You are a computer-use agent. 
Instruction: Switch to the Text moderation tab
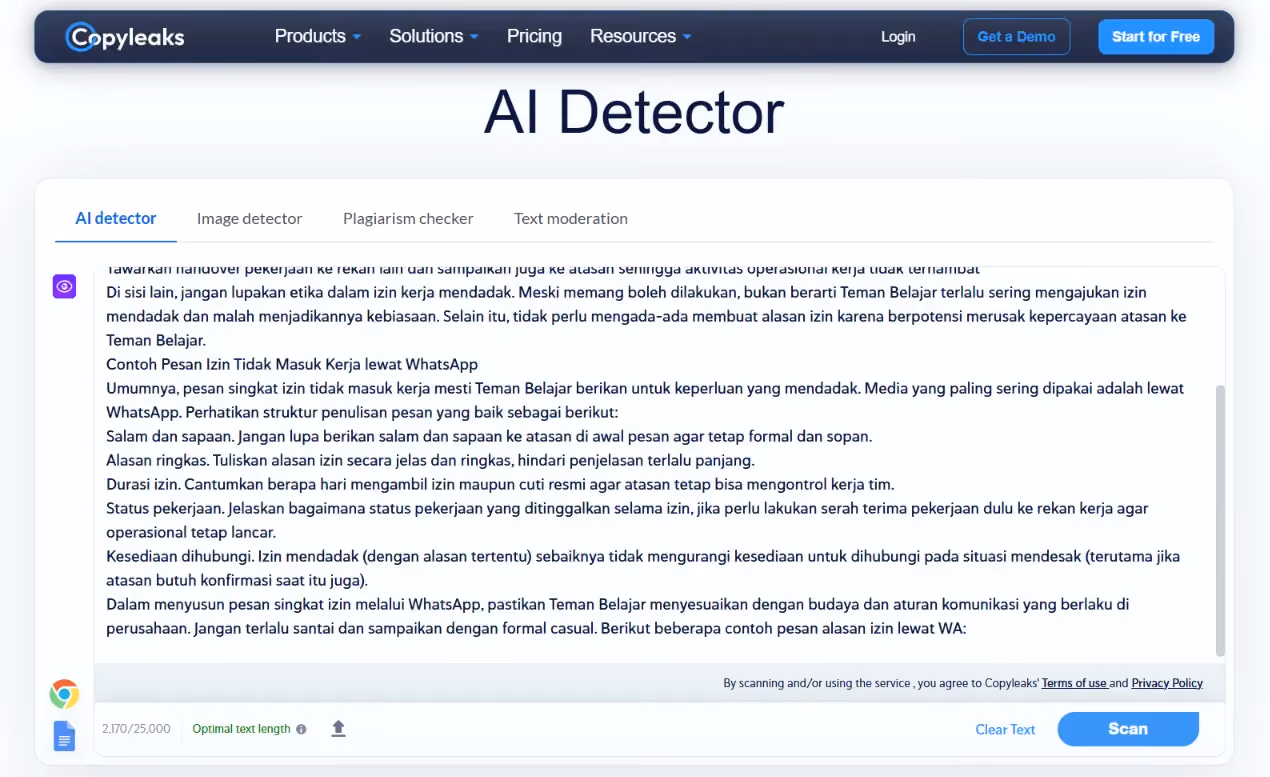(571, 218)
